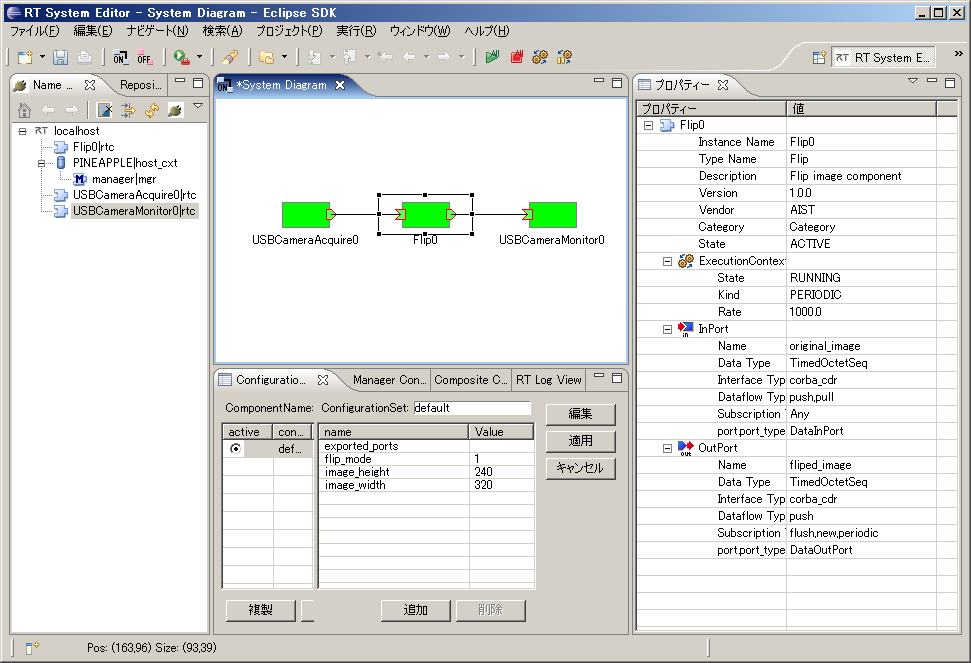Screen dimensions: 971x663
Task: Click the New wizard toolbar icon
Action: (x=25, y=58)
